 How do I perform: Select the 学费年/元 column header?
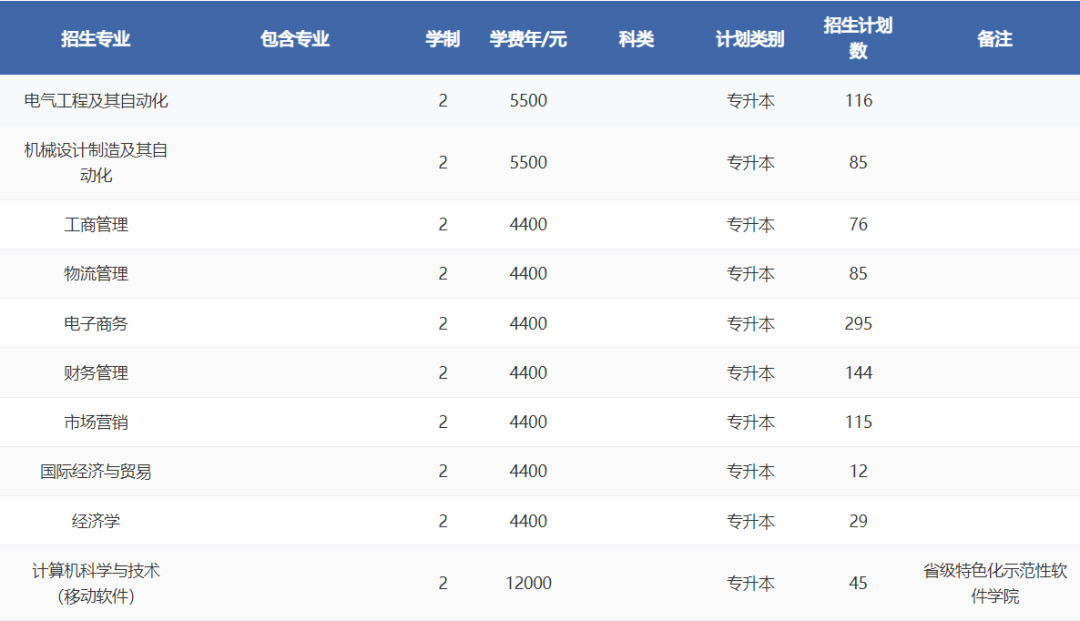(x=528, y=39)
